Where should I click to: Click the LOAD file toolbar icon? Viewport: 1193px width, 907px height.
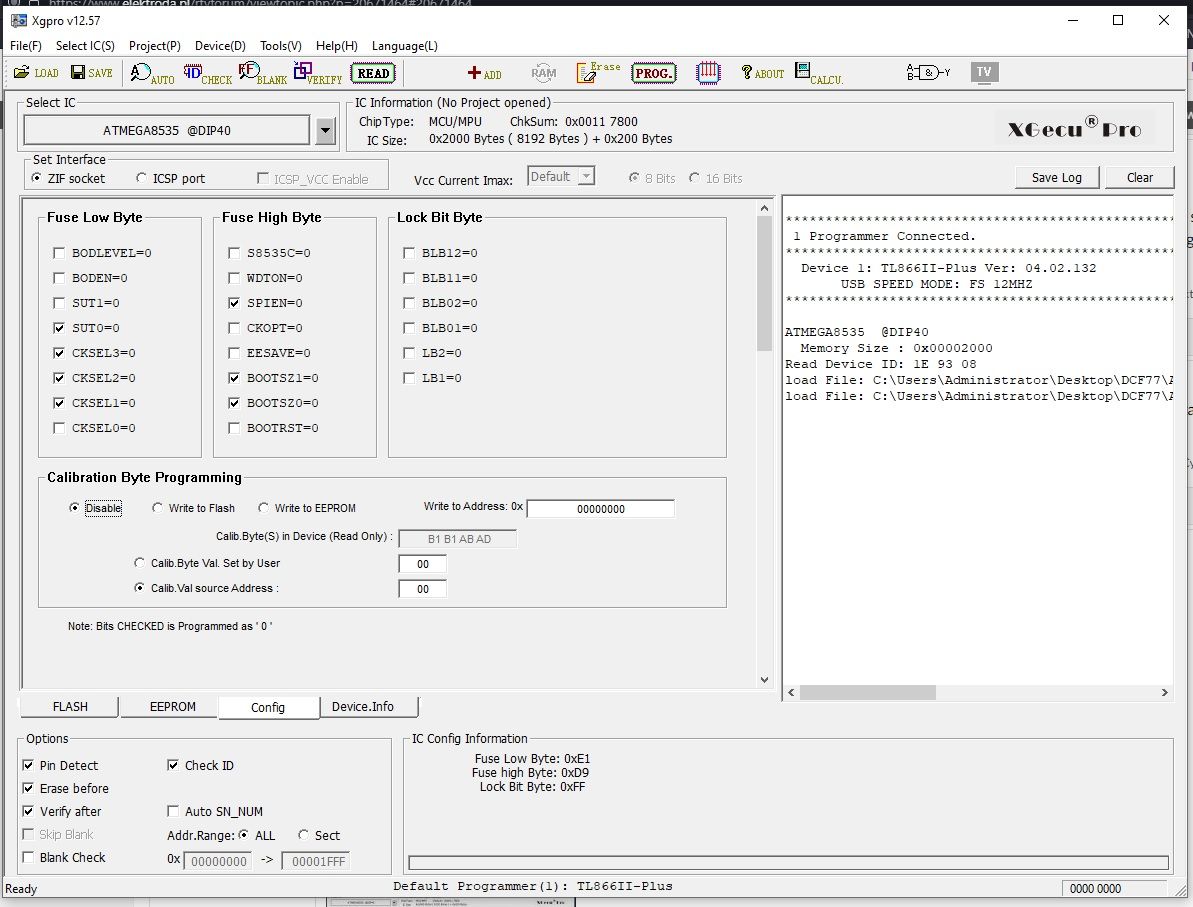(x=36, y=73)
